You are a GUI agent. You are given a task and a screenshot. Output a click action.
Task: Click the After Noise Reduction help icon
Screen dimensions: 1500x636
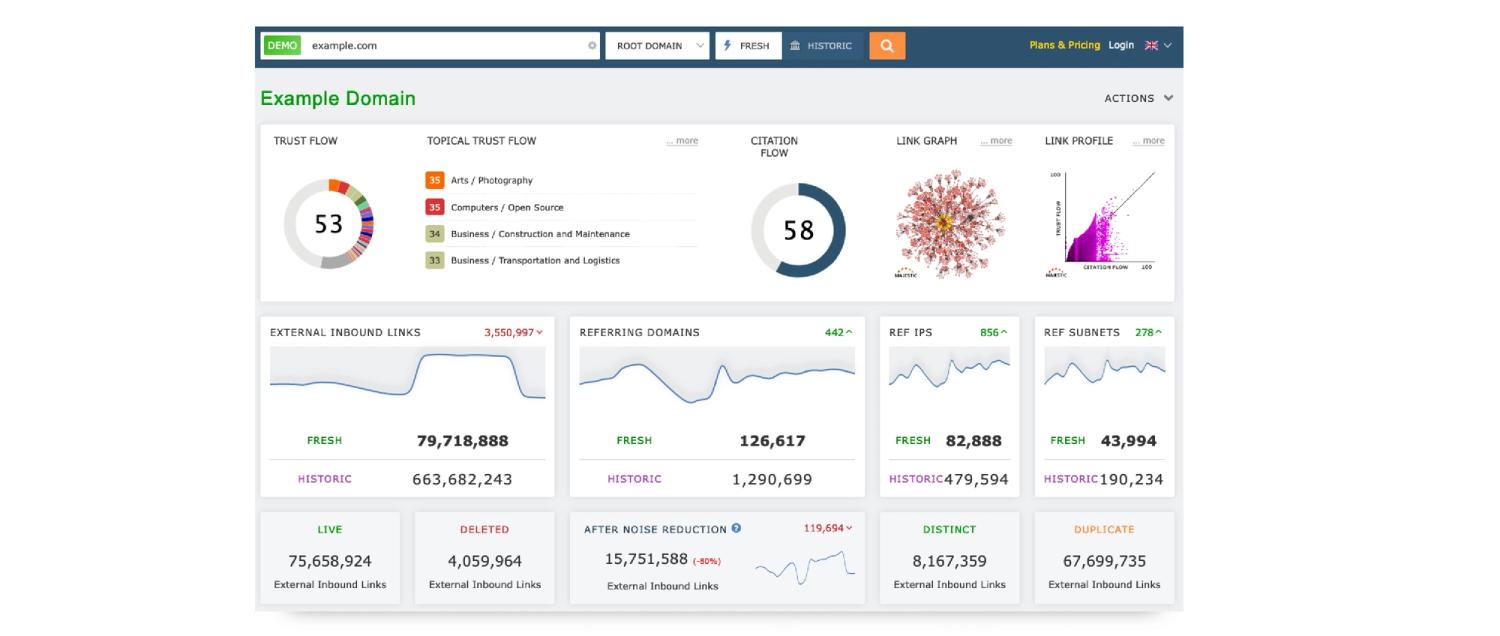click(x=736, y=528)
